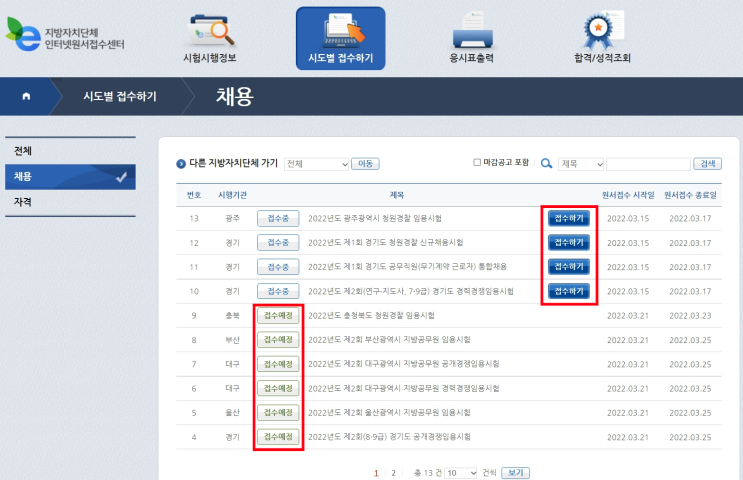The image size is (743, 480).
Task: Click the 채용 page heading
Action: (235, 96)
